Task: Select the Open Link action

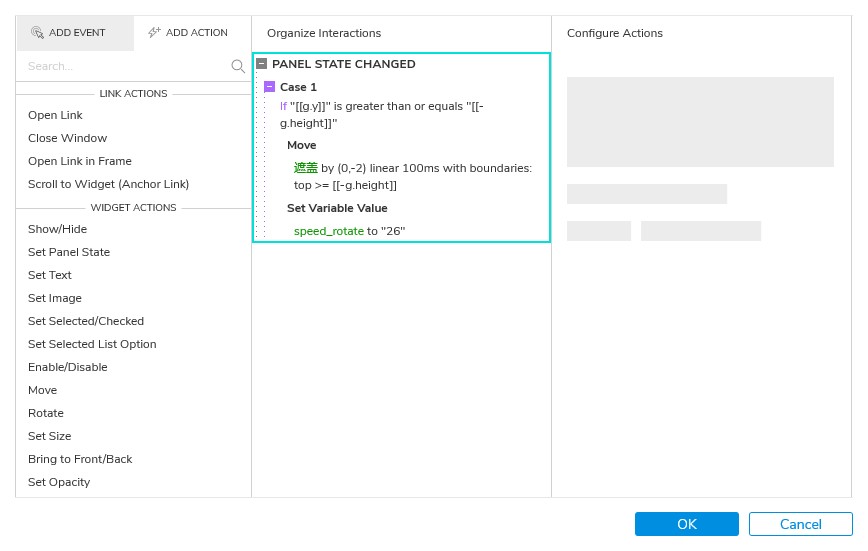Action: [x=55, y=115]
